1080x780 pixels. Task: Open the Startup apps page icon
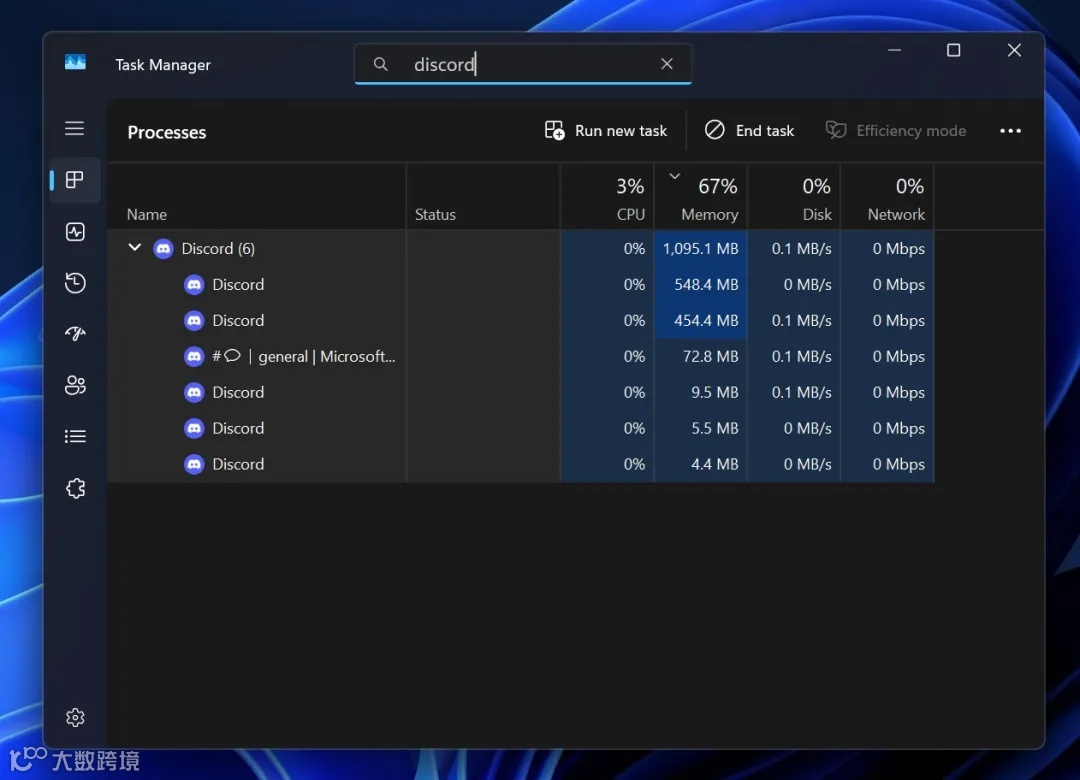click(75, 334)
